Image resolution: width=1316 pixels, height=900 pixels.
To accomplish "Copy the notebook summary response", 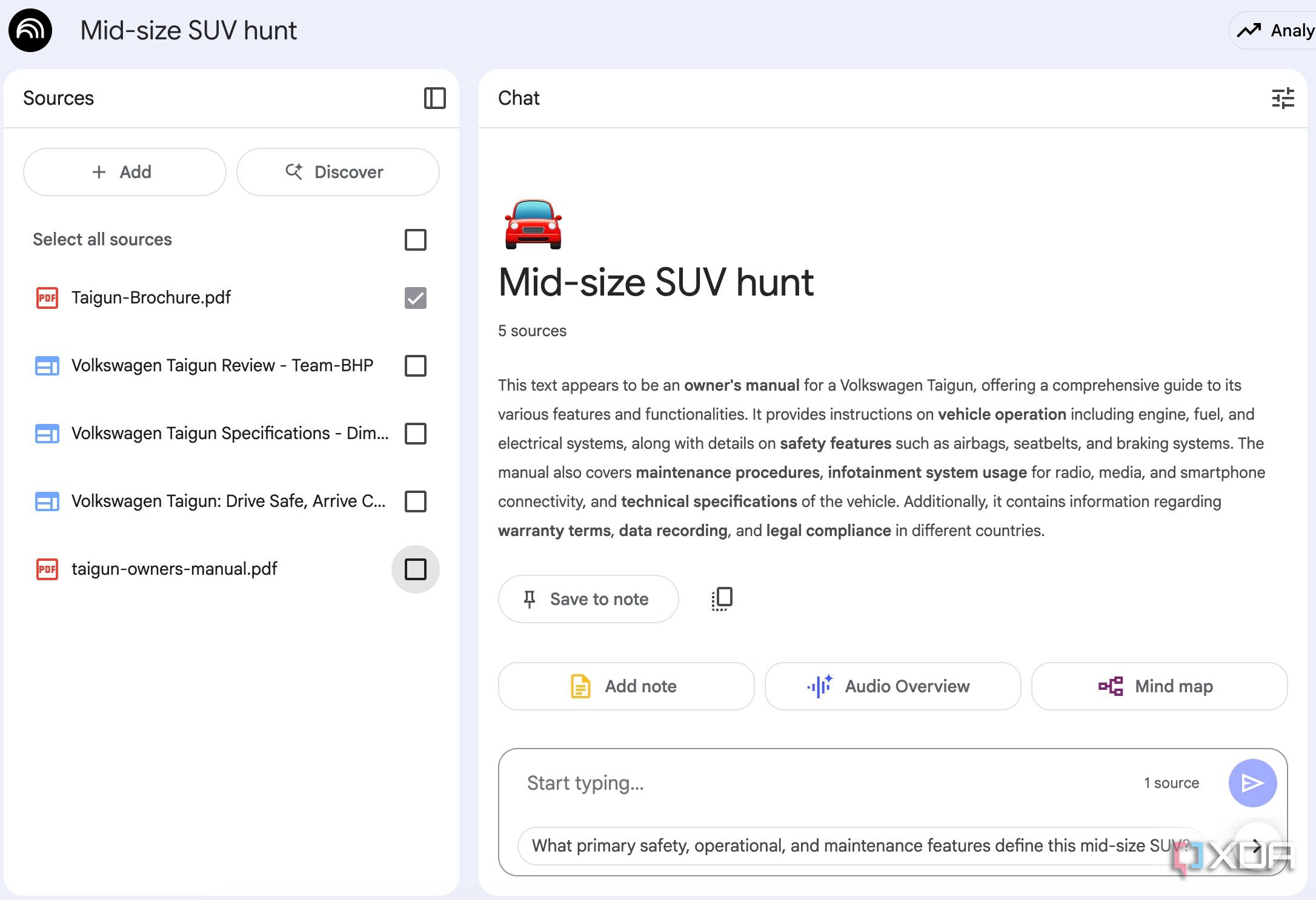I will (x=720, y=598).
